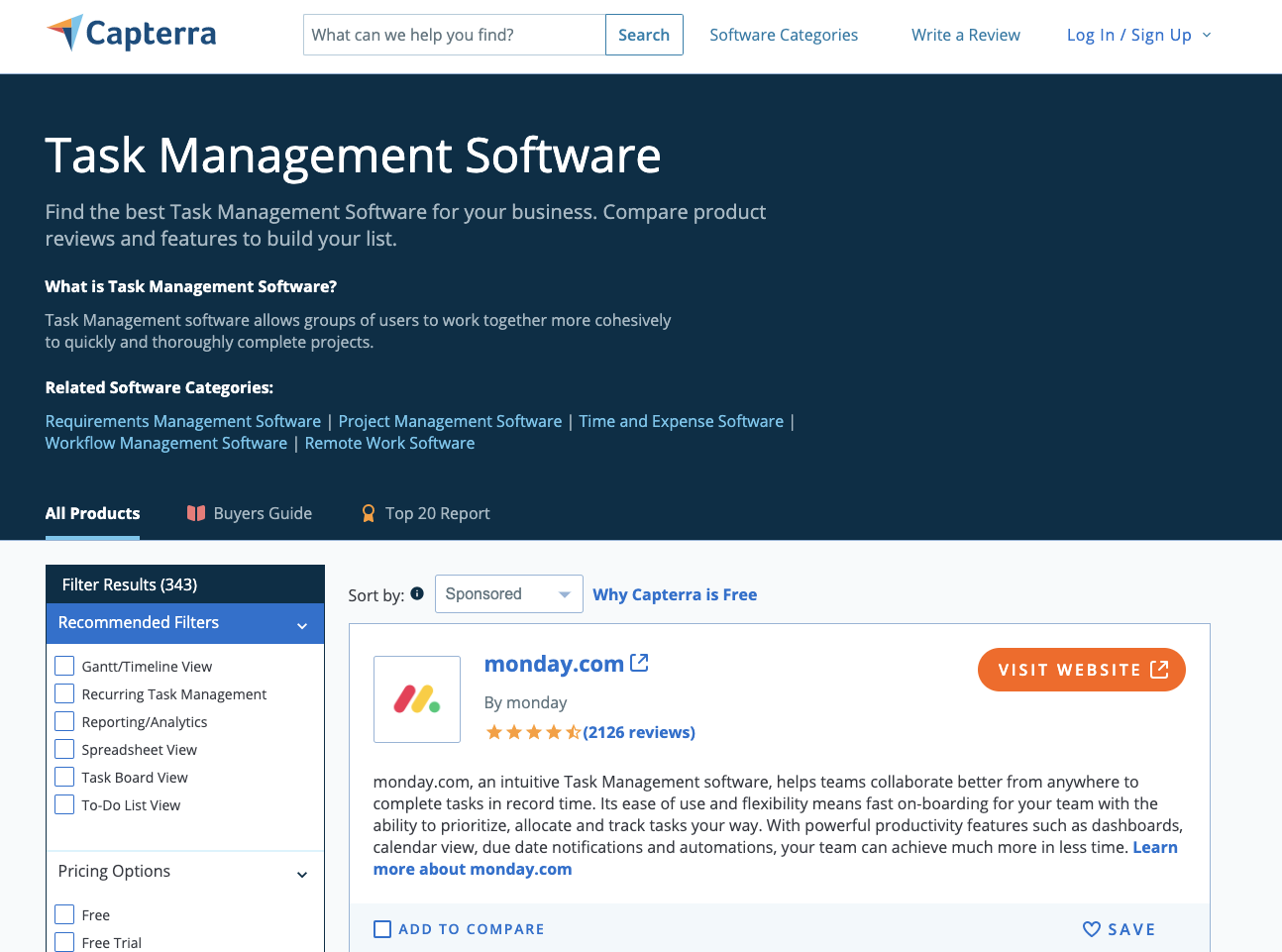Open Workflow Management Software link
This screenshot has width=1282, height=952.
(x=166, y=443)
